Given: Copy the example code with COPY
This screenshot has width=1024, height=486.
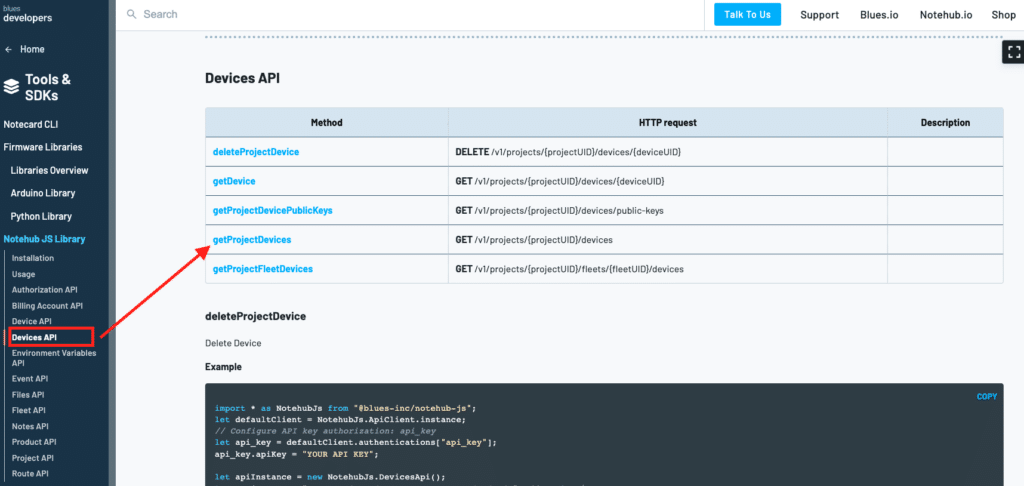Looking at the screenshot, I should tap(986, 397).
